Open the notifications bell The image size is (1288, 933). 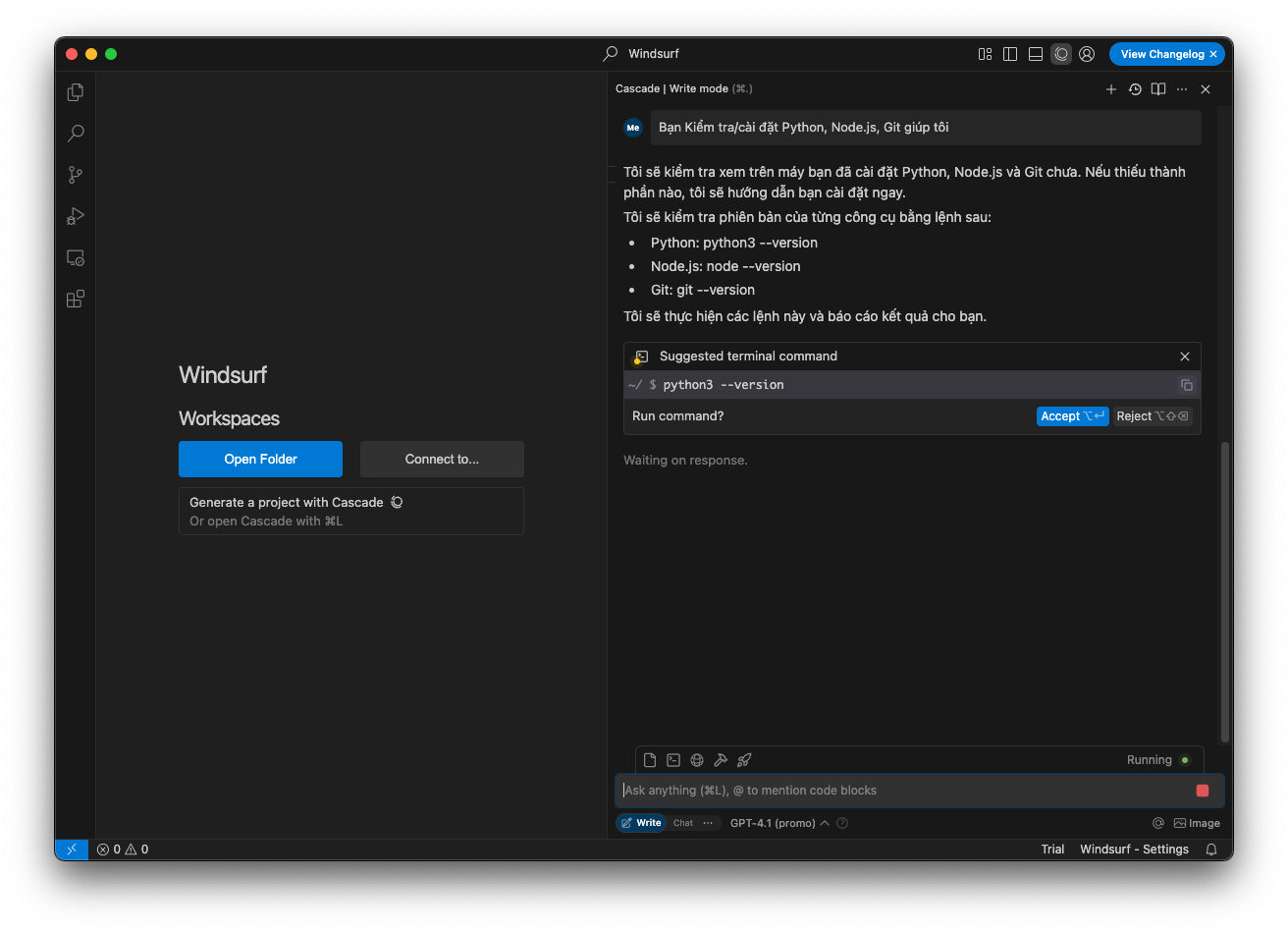pos(1212,850)
